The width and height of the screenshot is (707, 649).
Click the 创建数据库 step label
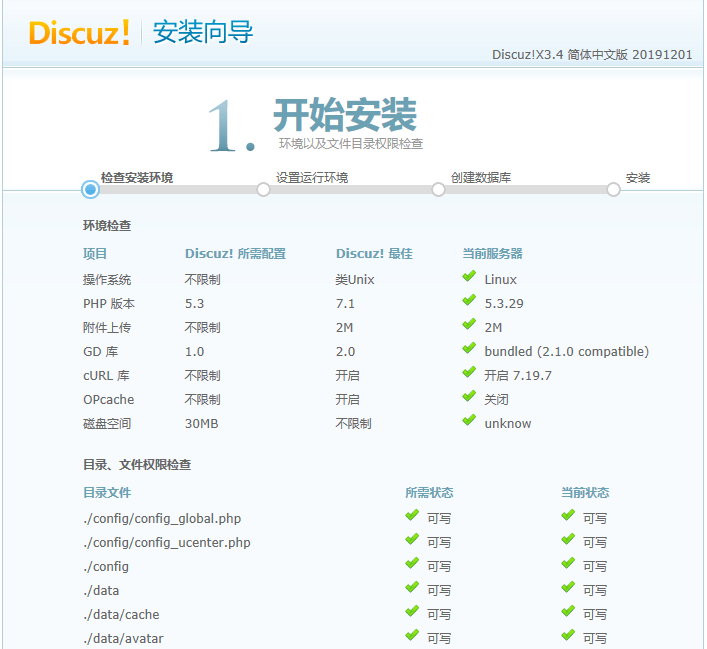pyautogui.click(x=481, y=178)
